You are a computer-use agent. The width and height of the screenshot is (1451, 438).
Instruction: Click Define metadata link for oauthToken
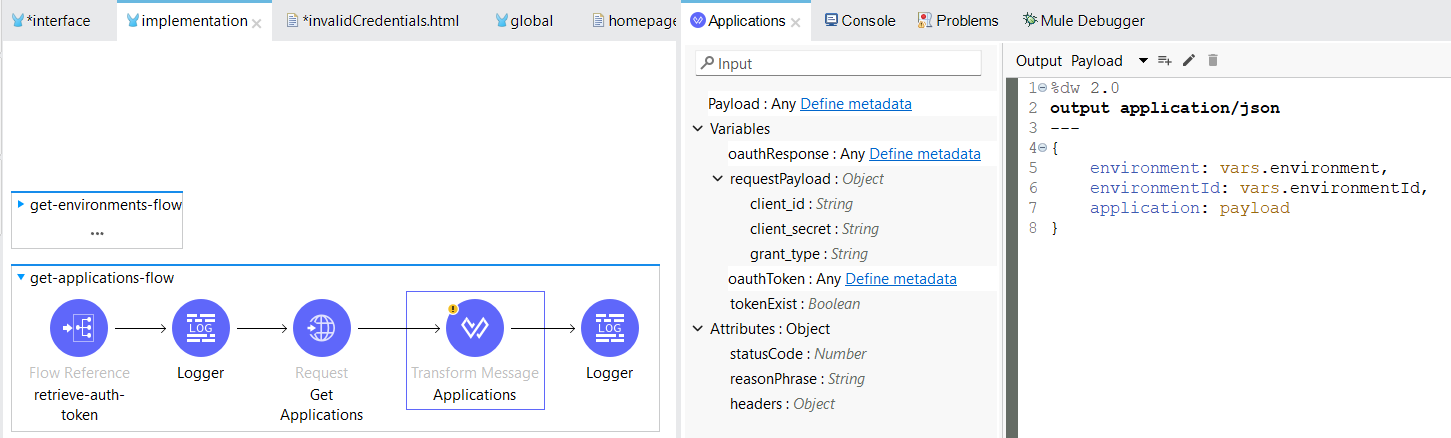point(901,279)
